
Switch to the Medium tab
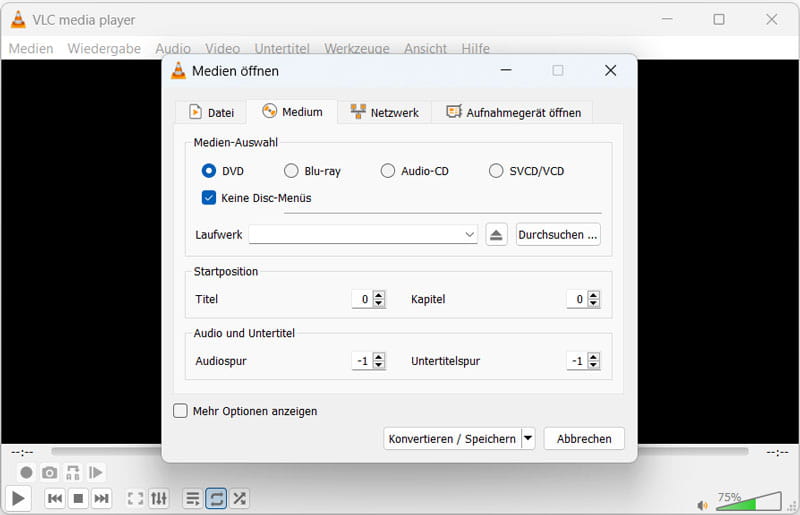click(x=292, y=112)
